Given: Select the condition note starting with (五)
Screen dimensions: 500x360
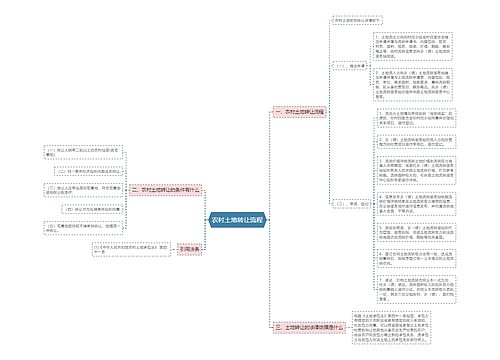Looking at the screenshot, I should pyautogui.click(x=83, y=228).
